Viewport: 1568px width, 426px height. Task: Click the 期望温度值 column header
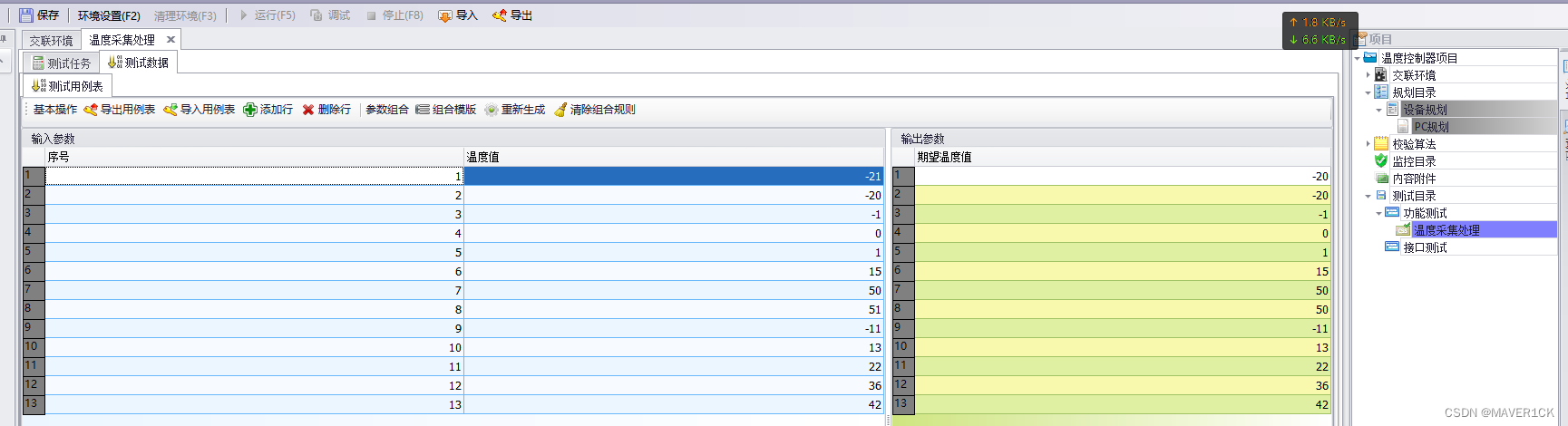(1122, 157)
